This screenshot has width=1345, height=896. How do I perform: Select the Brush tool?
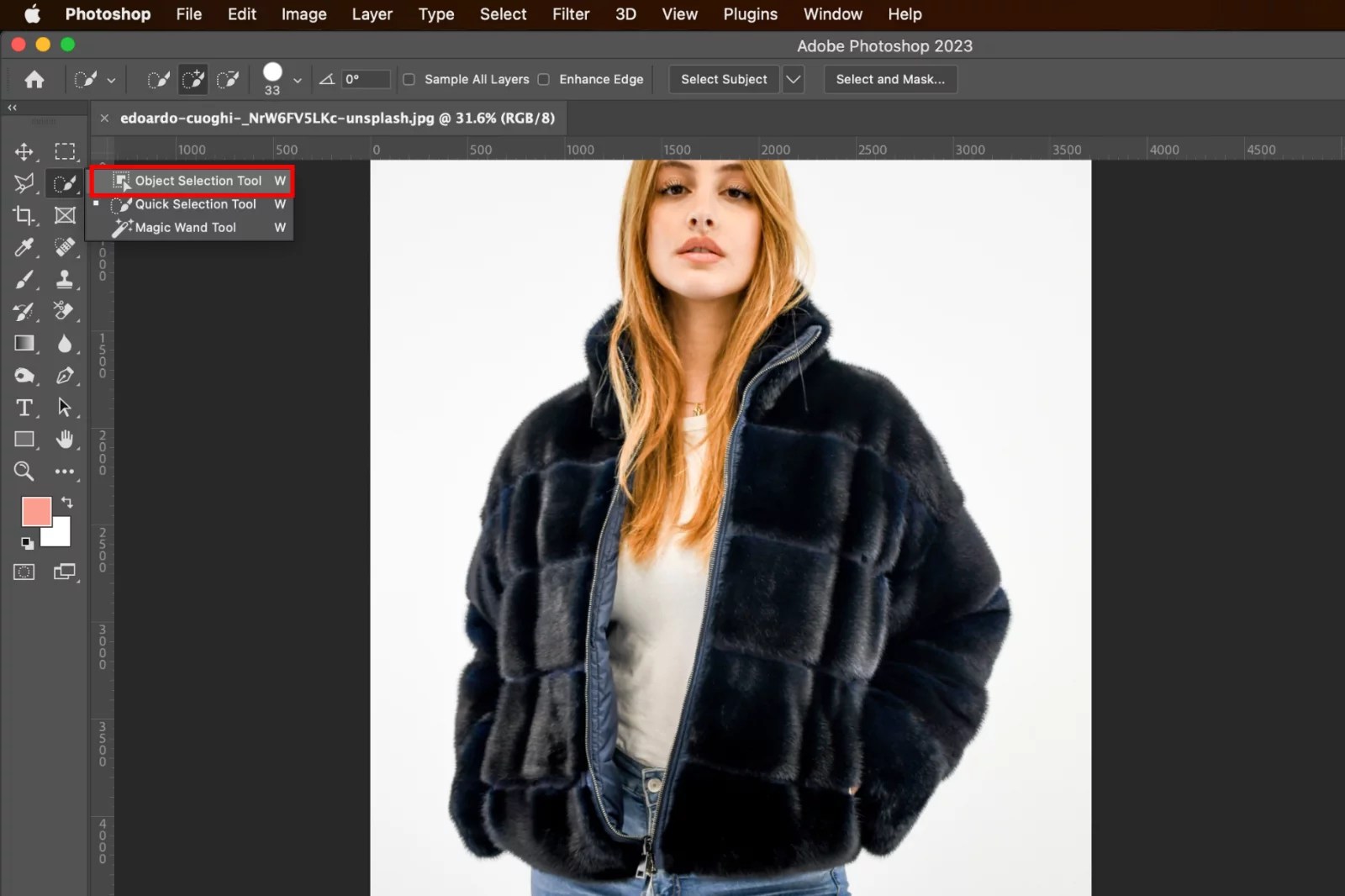pos(24,279)
